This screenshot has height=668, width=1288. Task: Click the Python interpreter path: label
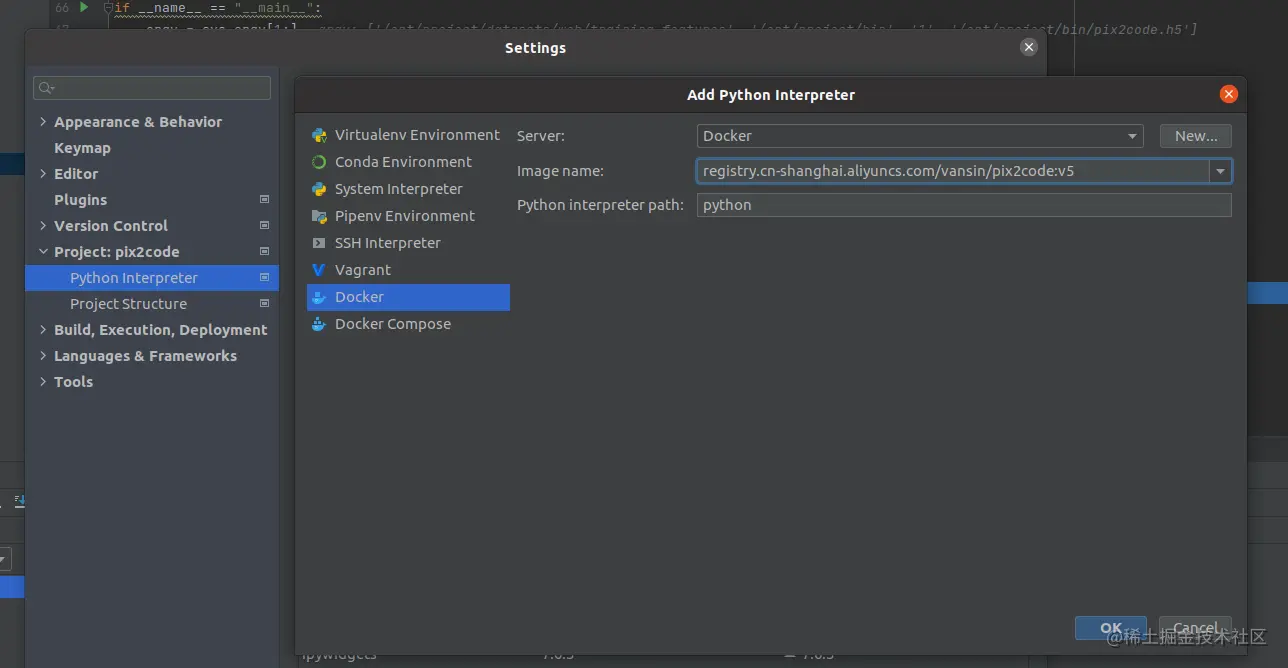click(x=600, y=205)
